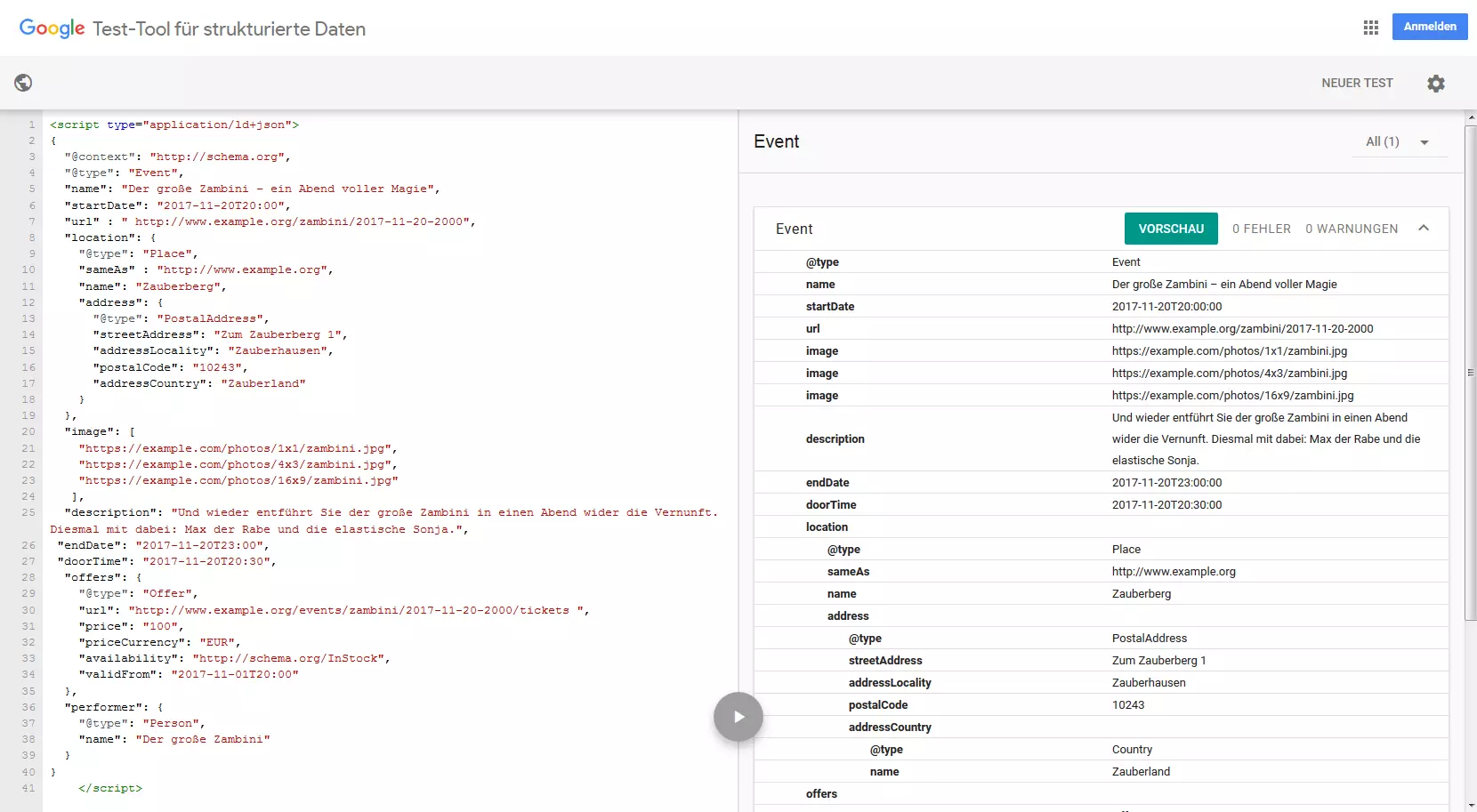Click the doorTime row in results
The width and height of the screenshot is (1477, 812).
[1102, 504]
